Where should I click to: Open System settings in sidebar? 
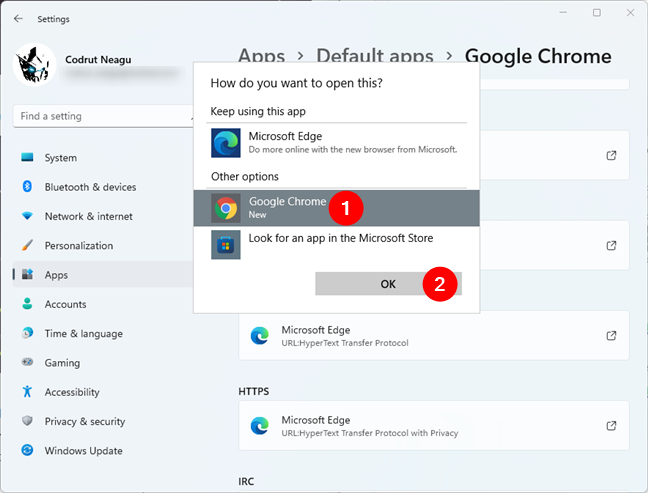coord(103,158)
